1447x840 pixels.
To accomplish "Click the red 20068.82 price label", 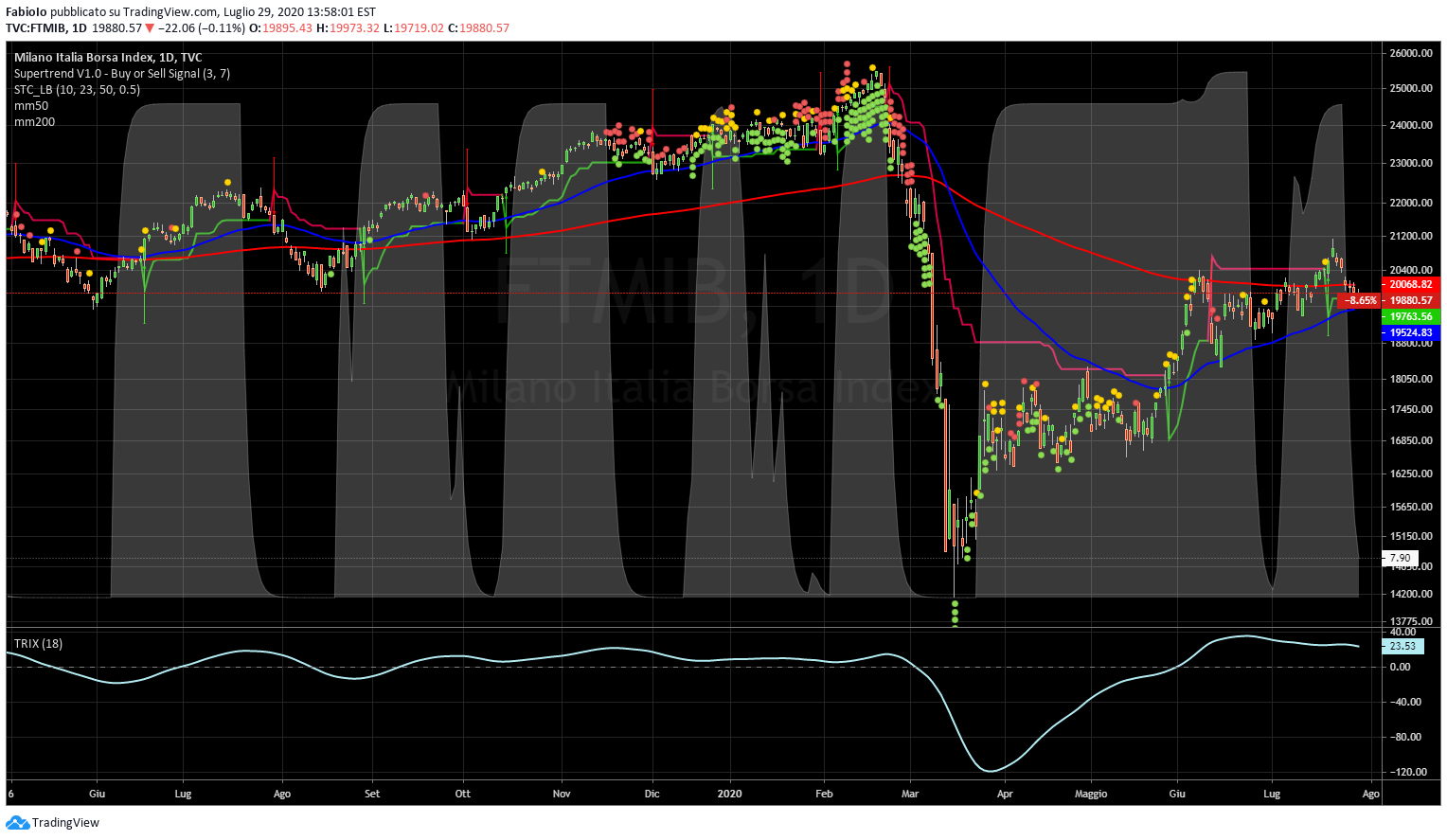I will pos(1411,284).
